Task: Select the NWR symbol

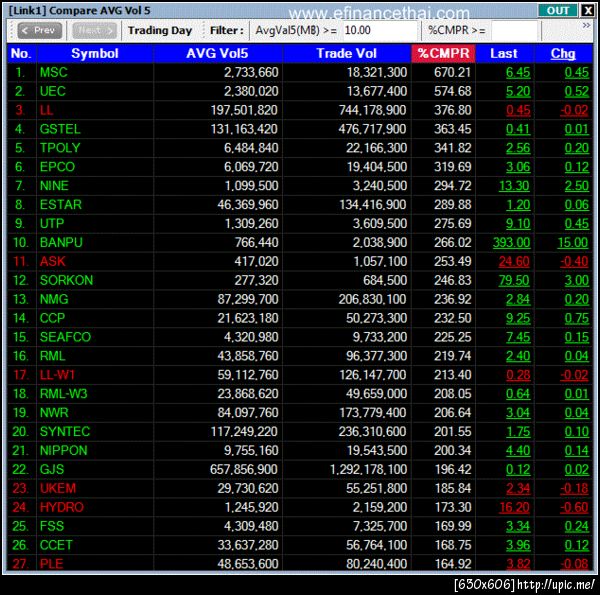Action: [x=54, y=413]
